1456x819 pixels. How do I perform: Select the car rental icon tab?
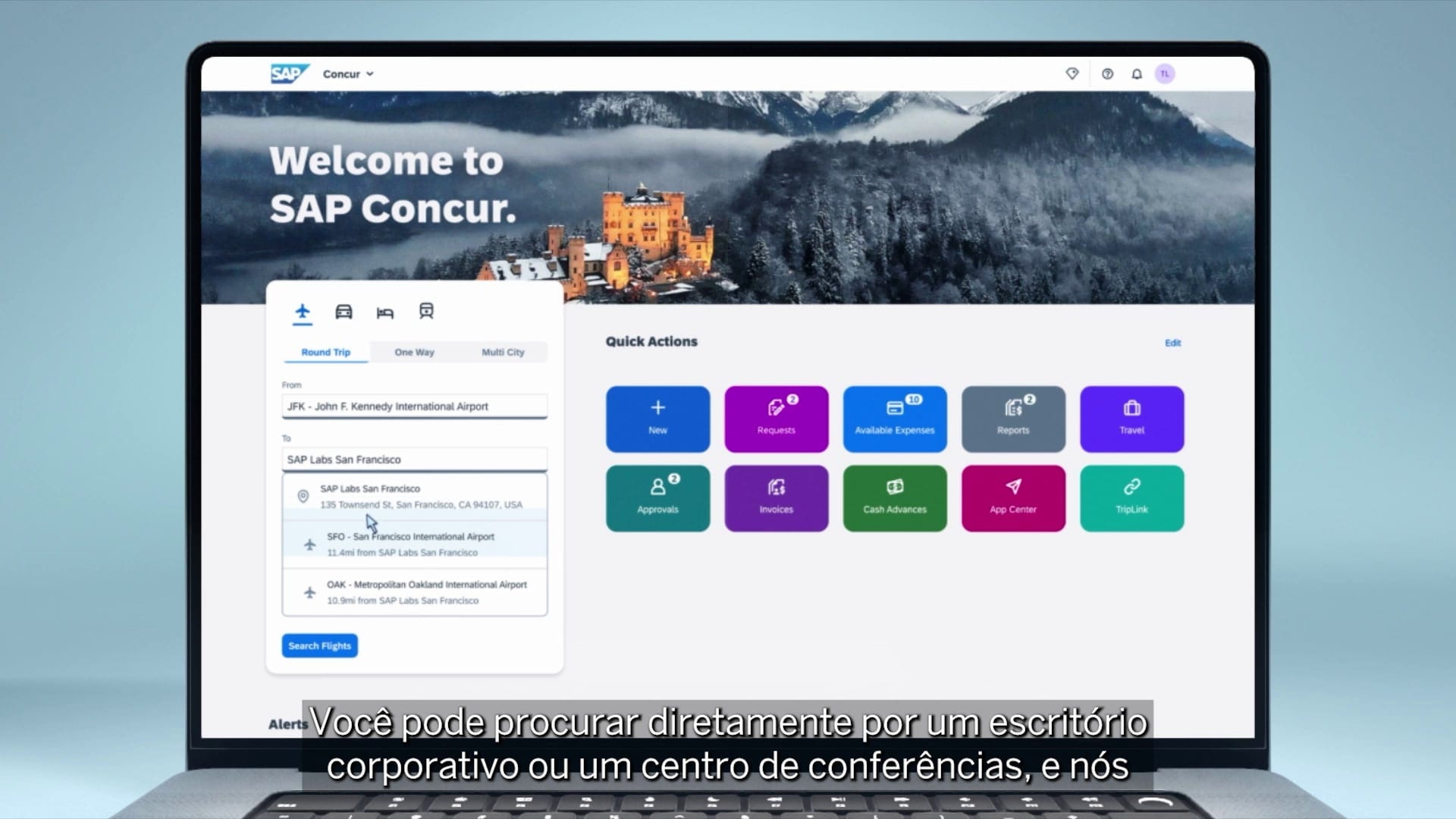(x=344, y=312)
